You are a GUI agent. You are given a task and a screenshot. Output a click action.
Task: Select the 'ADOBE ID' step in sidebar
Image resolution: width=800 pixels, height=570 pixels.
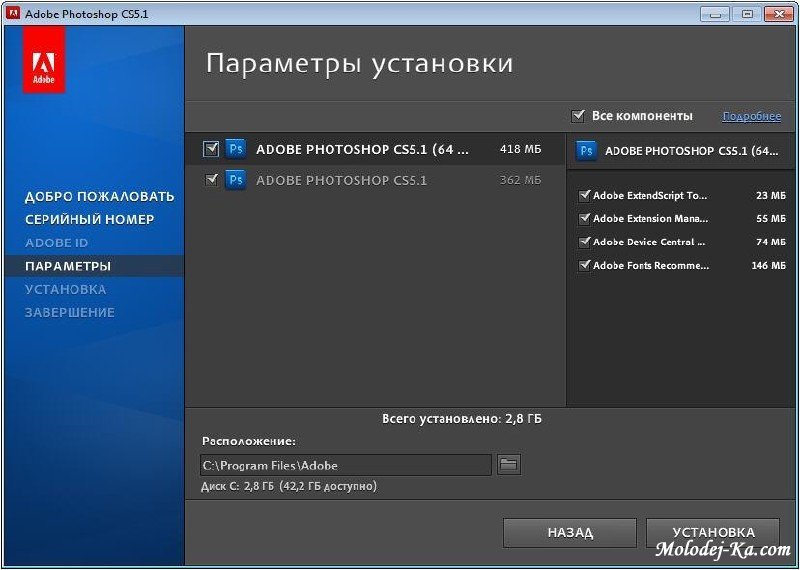pyautogui.click(x=56, y=243)
